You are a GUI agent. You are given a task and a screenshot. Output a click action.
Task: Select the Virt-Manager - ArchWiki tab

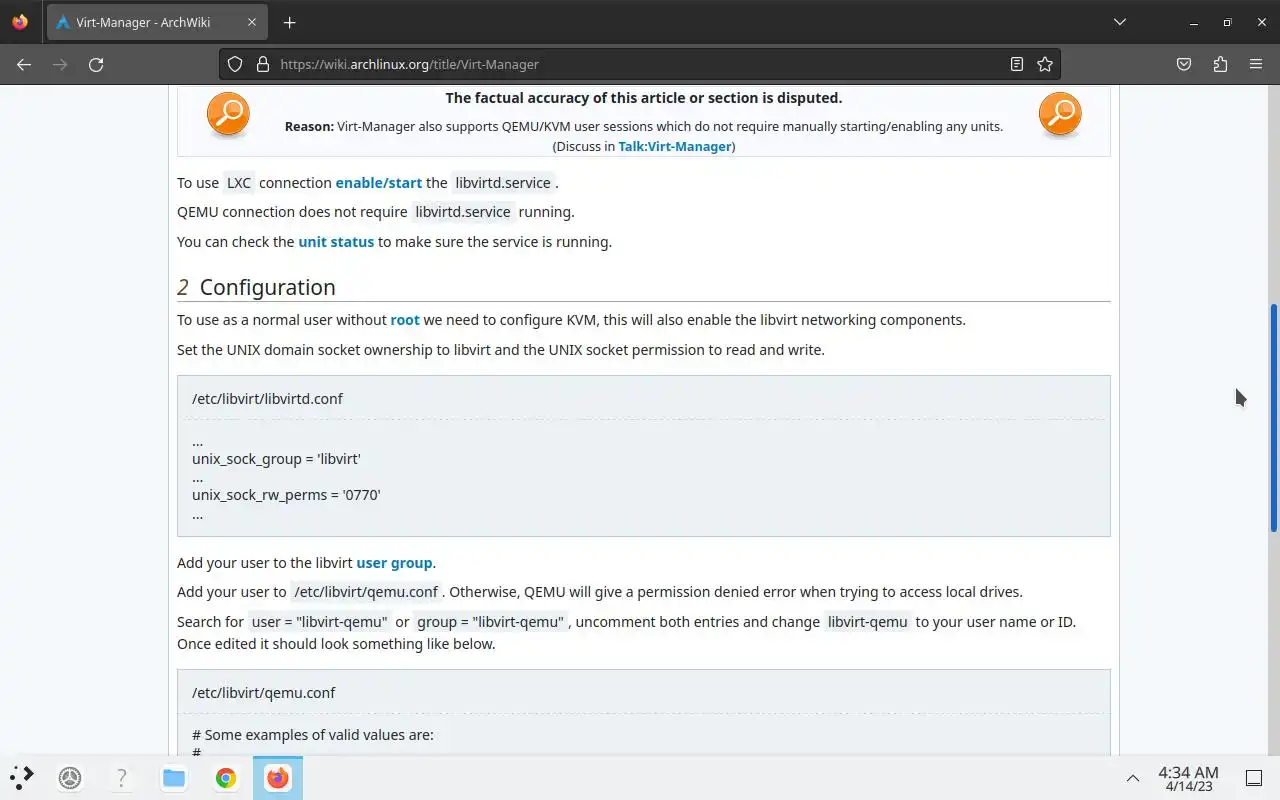pos(158,22)
